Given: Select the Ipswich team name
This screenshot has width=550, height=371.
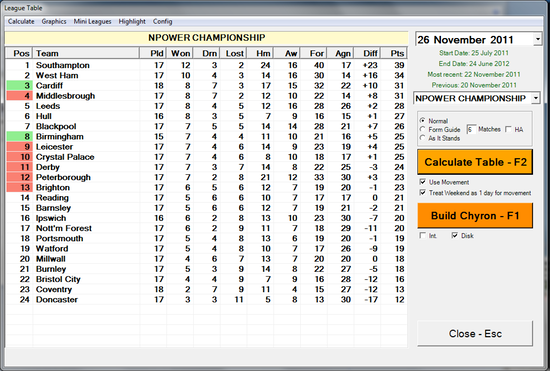Looking at the screenshot, I should (x=51, y=218).
